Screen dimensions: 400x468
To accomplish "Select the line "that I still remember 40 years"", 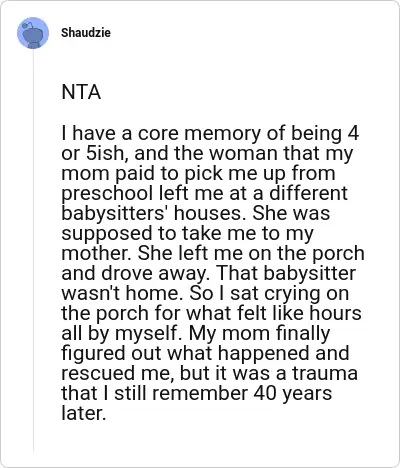I will tap(197, 393).
